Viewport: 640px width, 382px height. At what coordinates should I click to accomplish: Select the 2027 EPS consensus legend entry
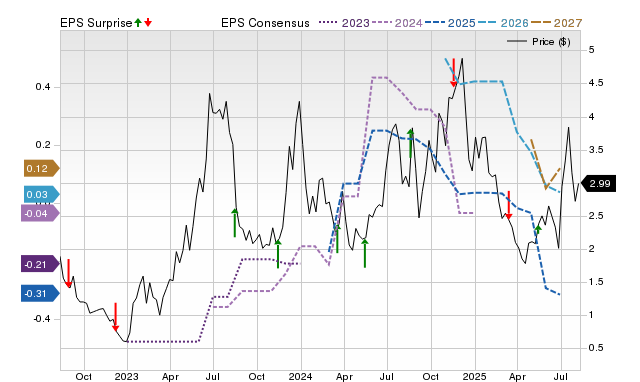[556, 23]
